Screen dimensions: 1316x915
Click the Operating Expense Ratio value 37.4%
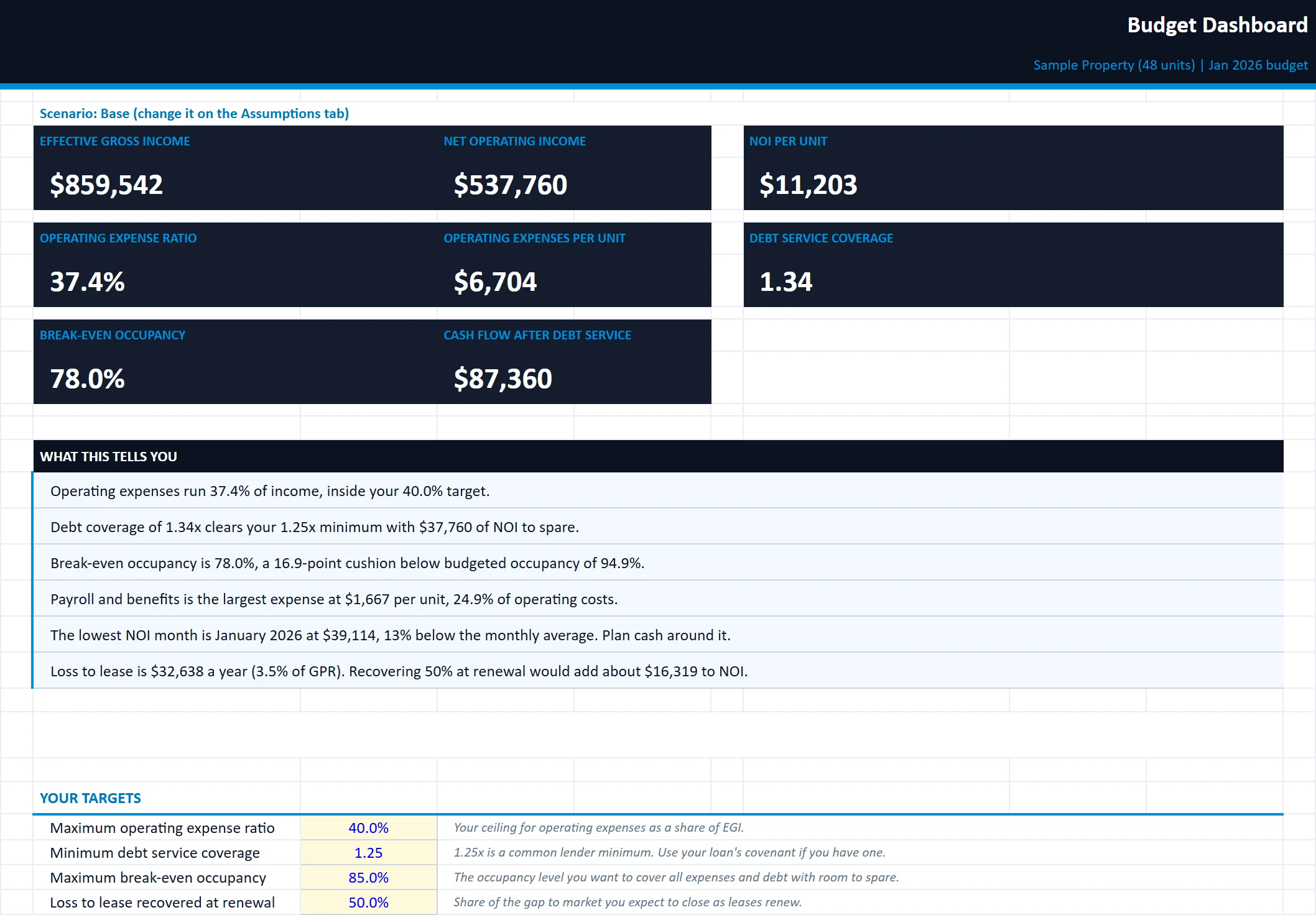87,282
